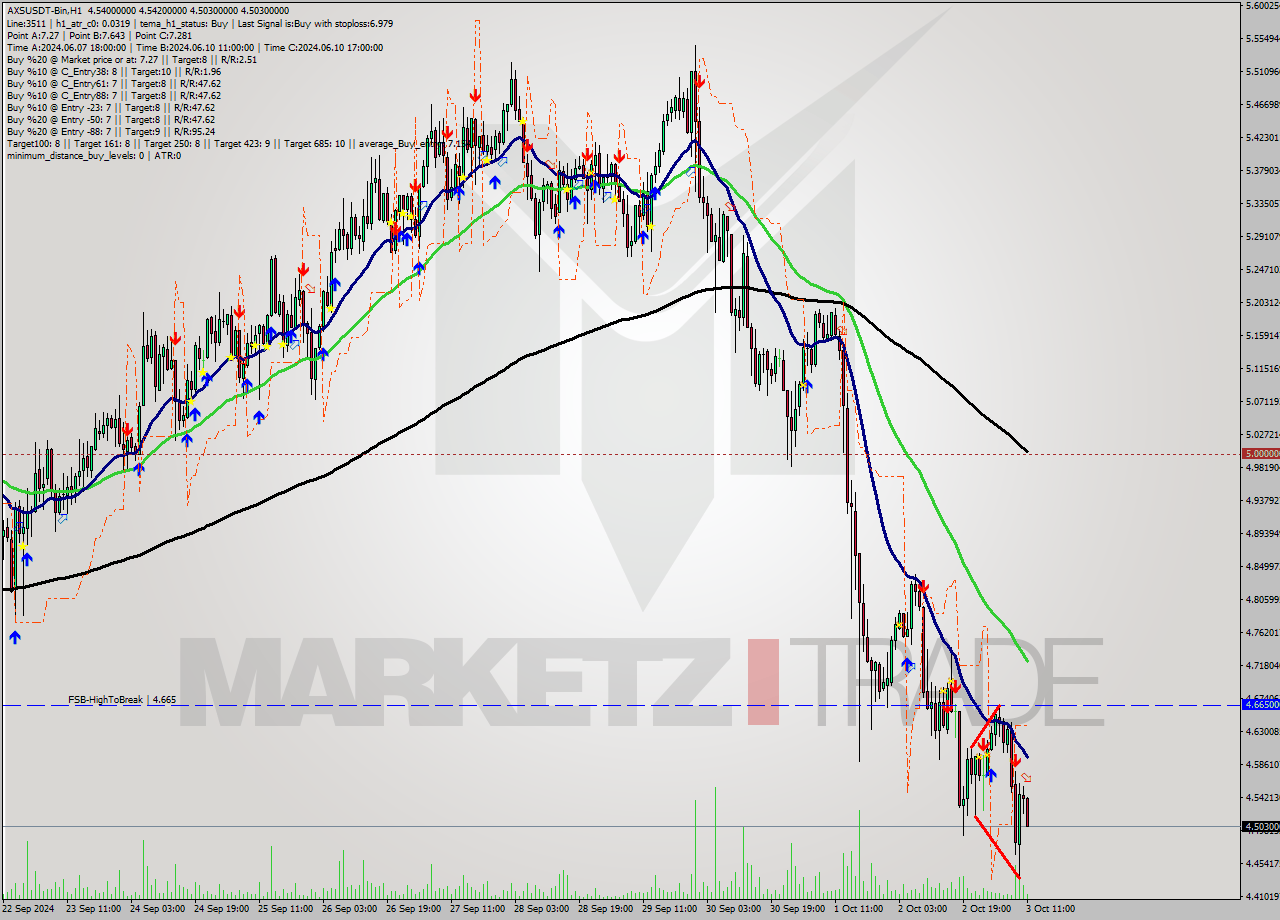This screenshot has width=1280, height=920.
Task: Click the '25 Sep 11:00' time axis label
Action: click(288, 909)
